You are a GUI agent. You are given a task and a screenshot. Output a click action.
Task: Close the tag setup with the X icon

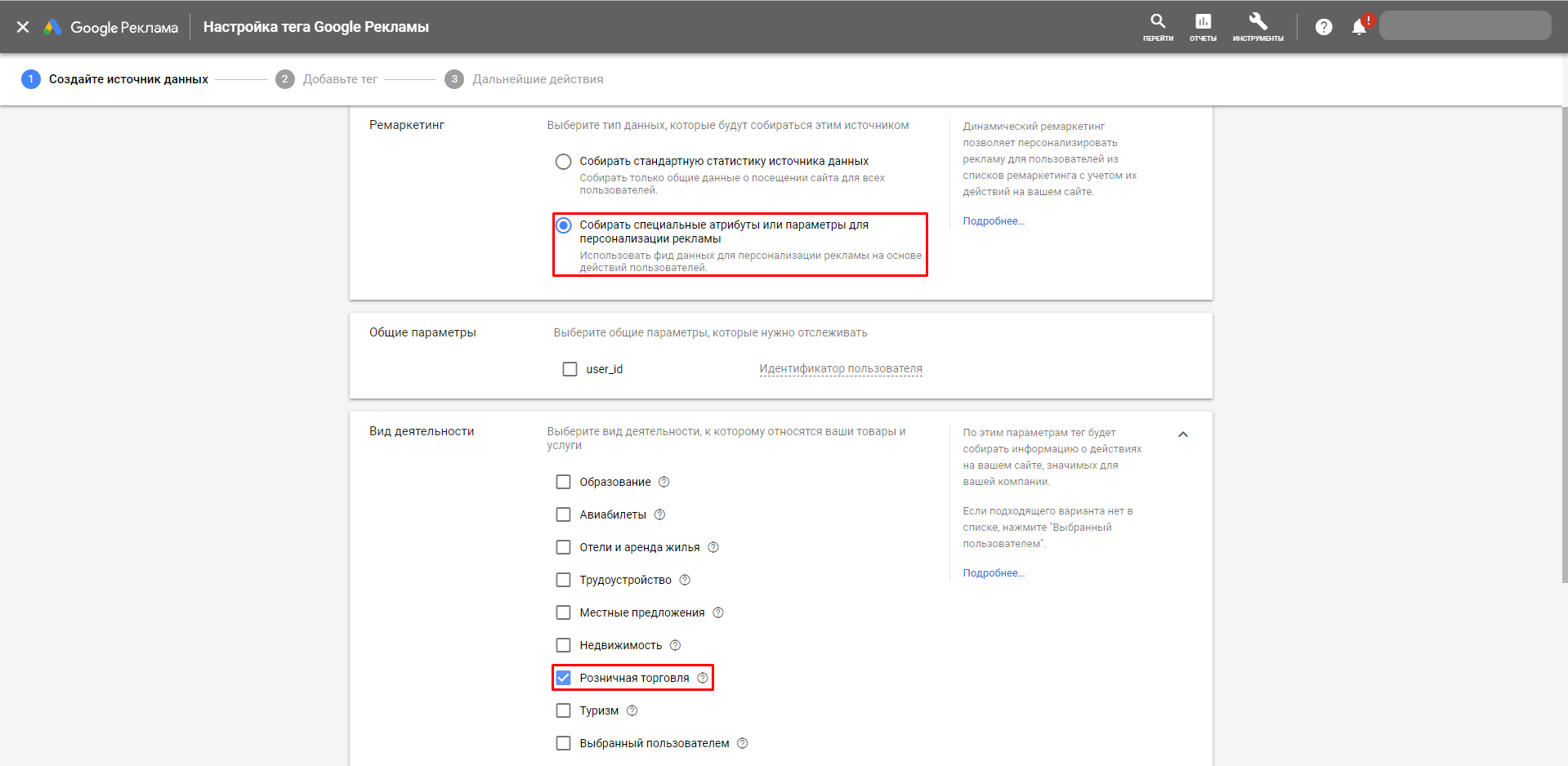(23, 27)
